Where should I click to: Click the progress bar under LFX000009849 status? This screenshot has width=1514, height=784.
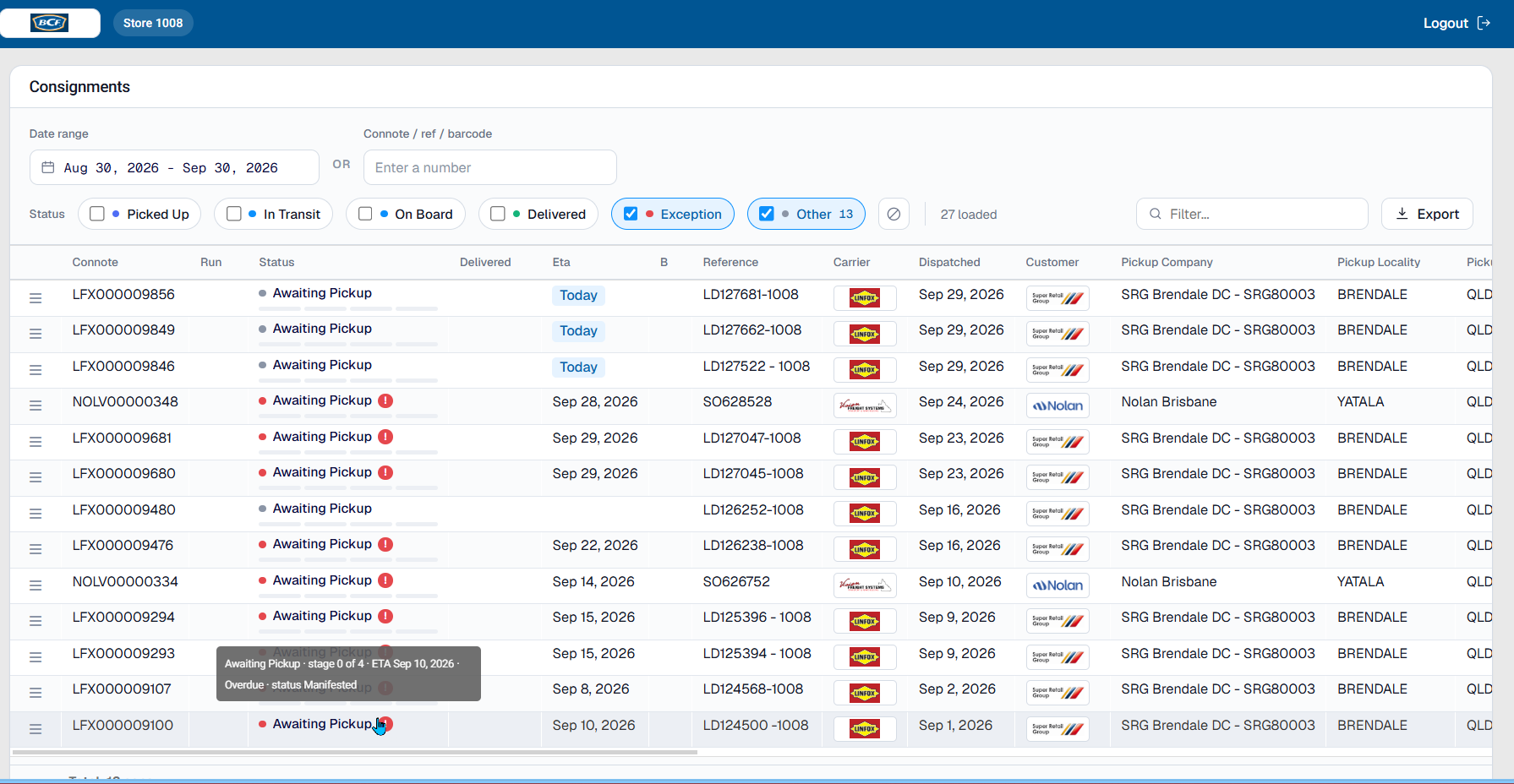click(x=348, y=345)
